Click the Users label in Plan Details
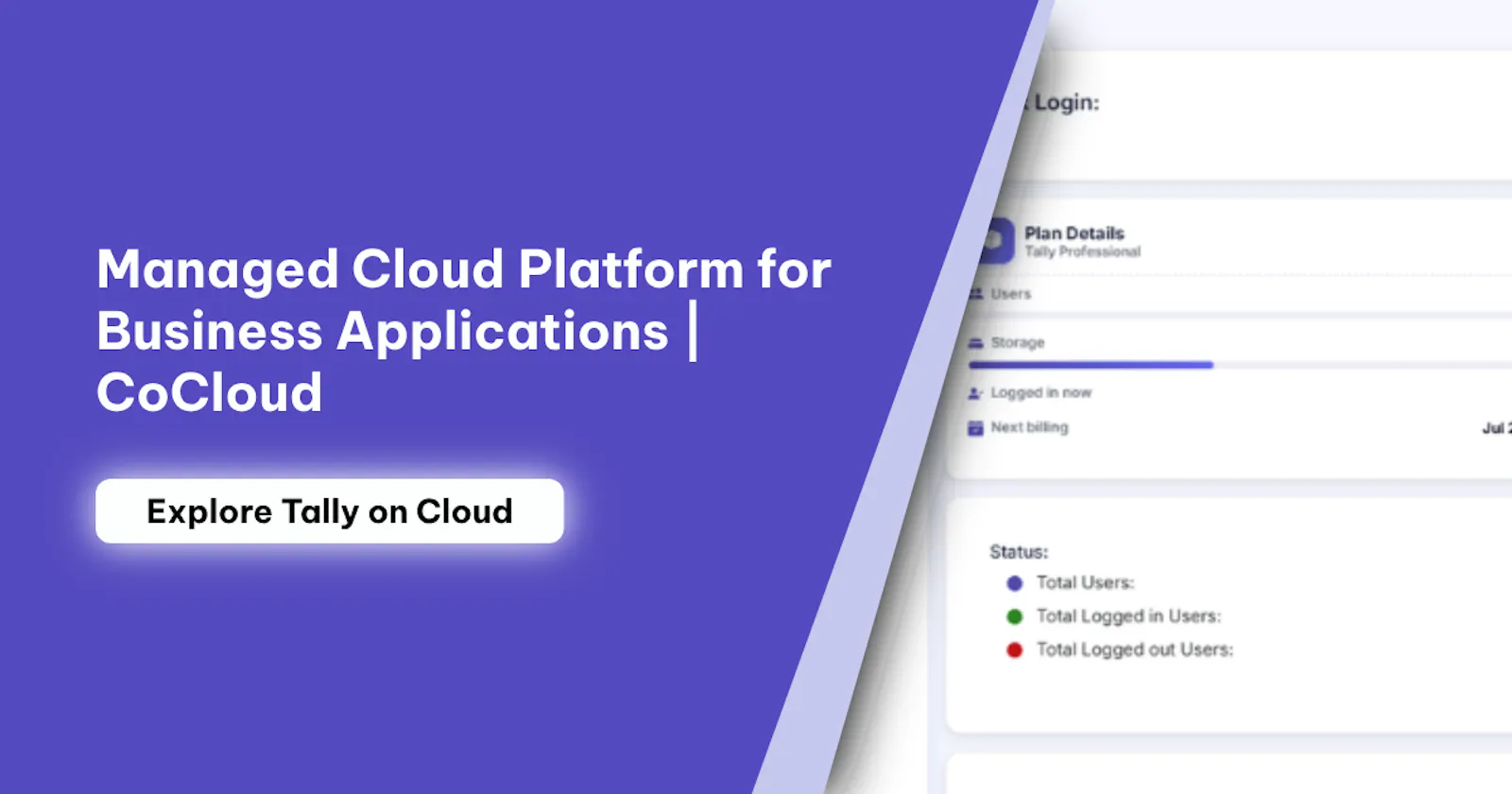 click(x=1011, y=294)
